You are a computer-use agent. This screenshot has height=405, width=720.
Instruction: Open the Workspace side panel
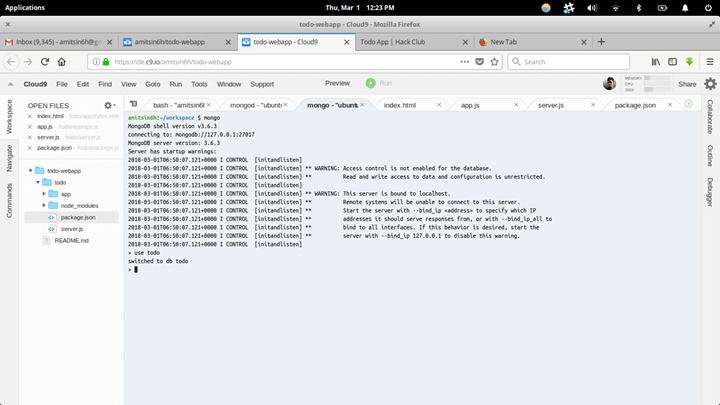pos(9,117)
